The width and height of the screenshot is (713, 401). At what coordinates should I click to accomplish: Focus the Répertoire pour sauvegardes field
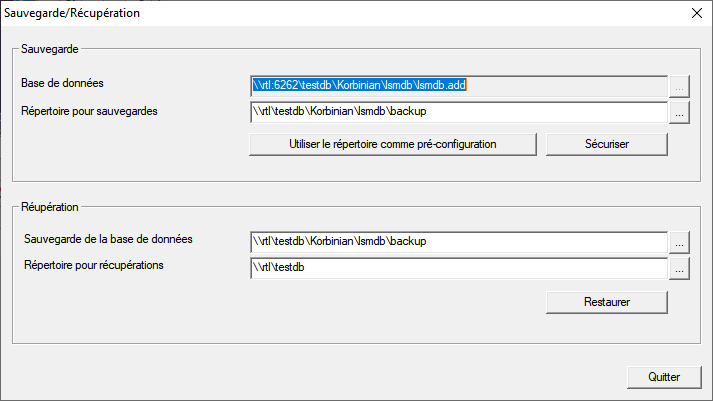point(458,113)
